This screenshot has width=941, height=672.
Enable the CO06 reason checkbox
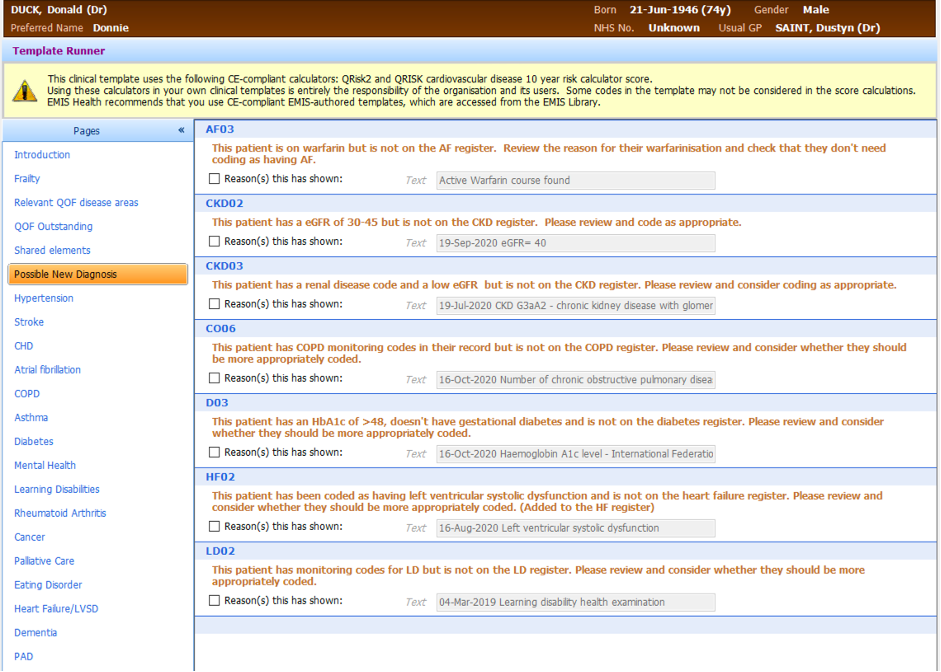click(x=214, y=378)
